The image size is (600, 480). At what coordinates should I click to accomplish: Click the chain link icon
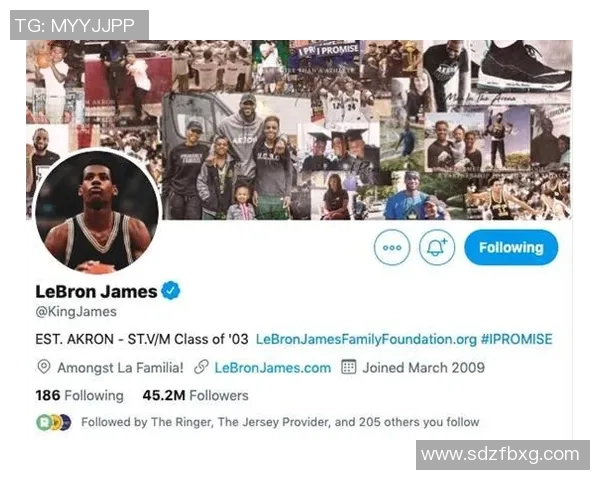[x=201, y=367]
